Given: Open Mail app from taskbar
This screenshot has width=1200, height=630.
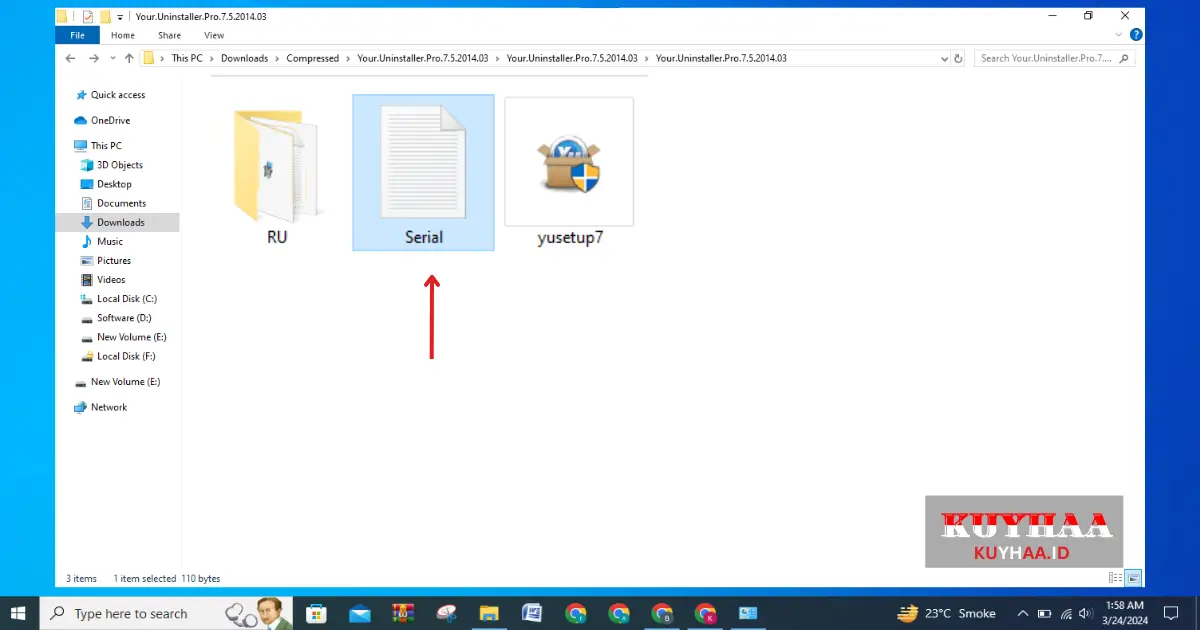Looking at the screenshot, I should click(x=360, y=613).
